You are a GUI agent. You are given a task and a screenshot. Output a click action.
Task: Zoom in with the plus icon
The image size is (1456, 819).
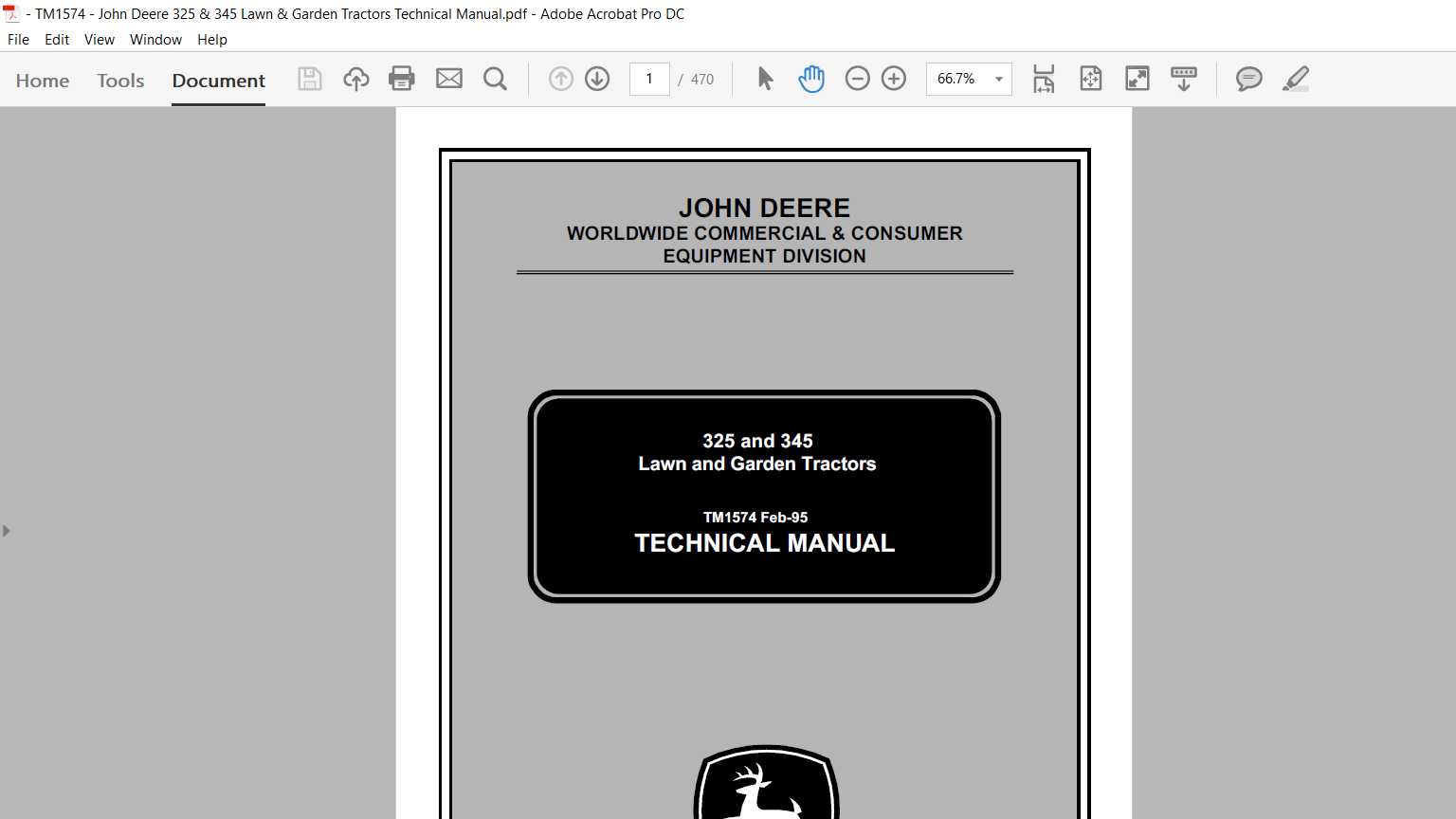point(894,79)
